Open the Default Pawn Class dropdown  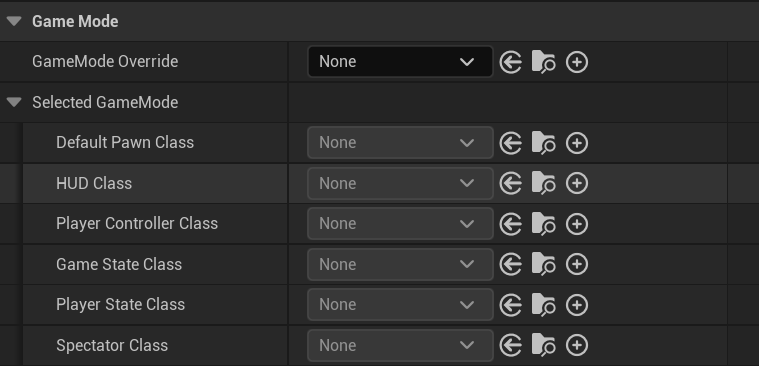(x=400, y=142)
